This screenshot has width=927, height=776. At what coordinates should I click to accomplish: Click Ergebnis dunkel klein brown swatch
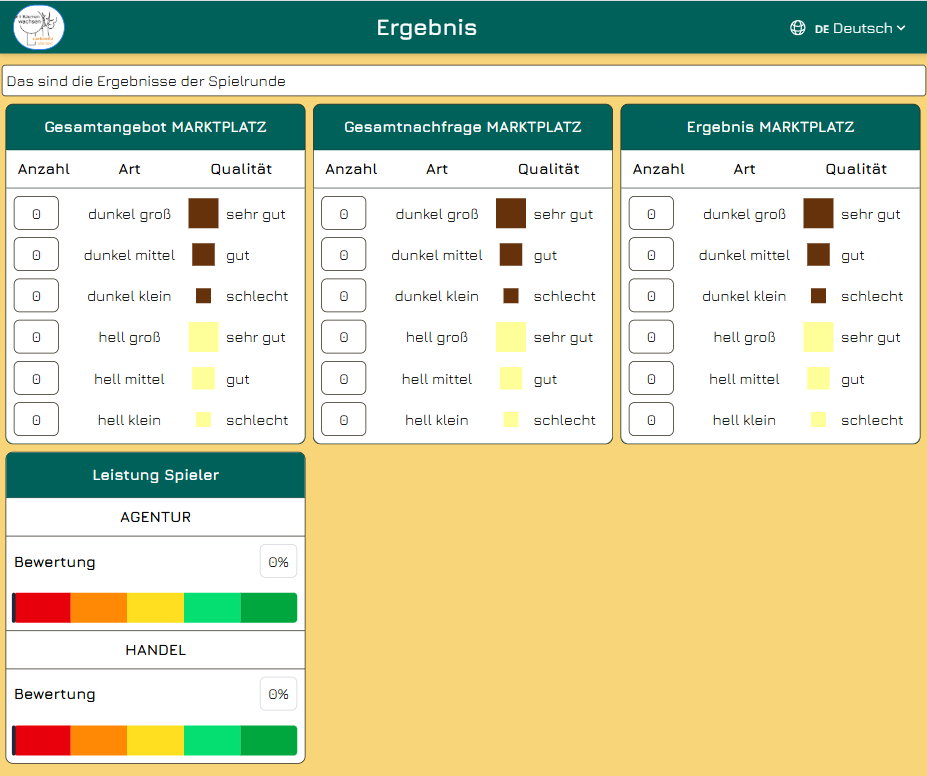coord(818,296)
